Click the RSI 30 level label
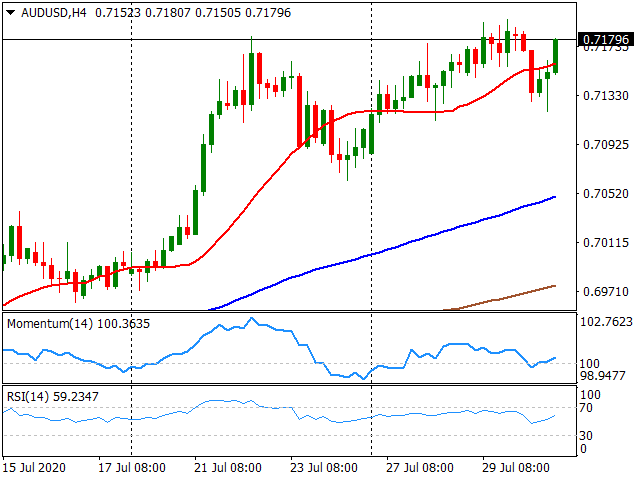Viewport: 640px width, 480px height. [x=586, y=436]
